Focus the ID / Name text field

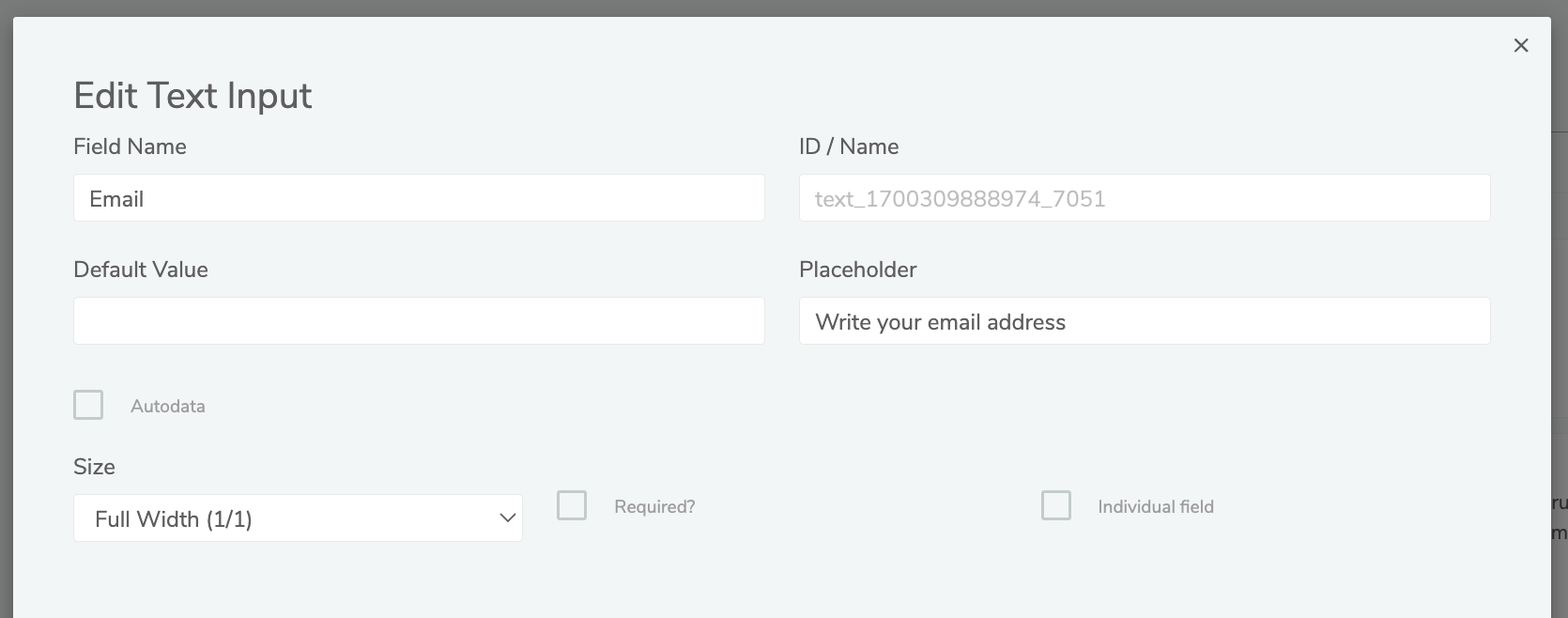tap(1144, 198)
